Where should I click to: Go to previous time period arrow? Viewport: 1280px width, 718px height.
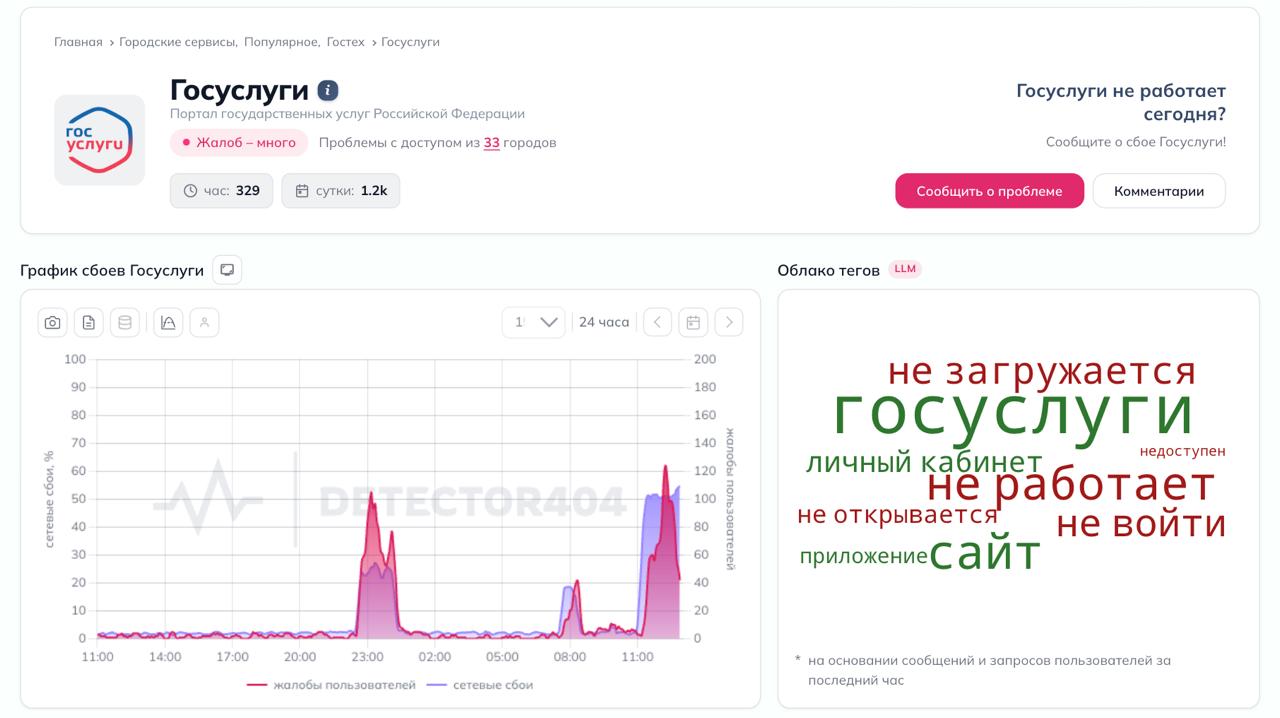[x=657, y=322]
